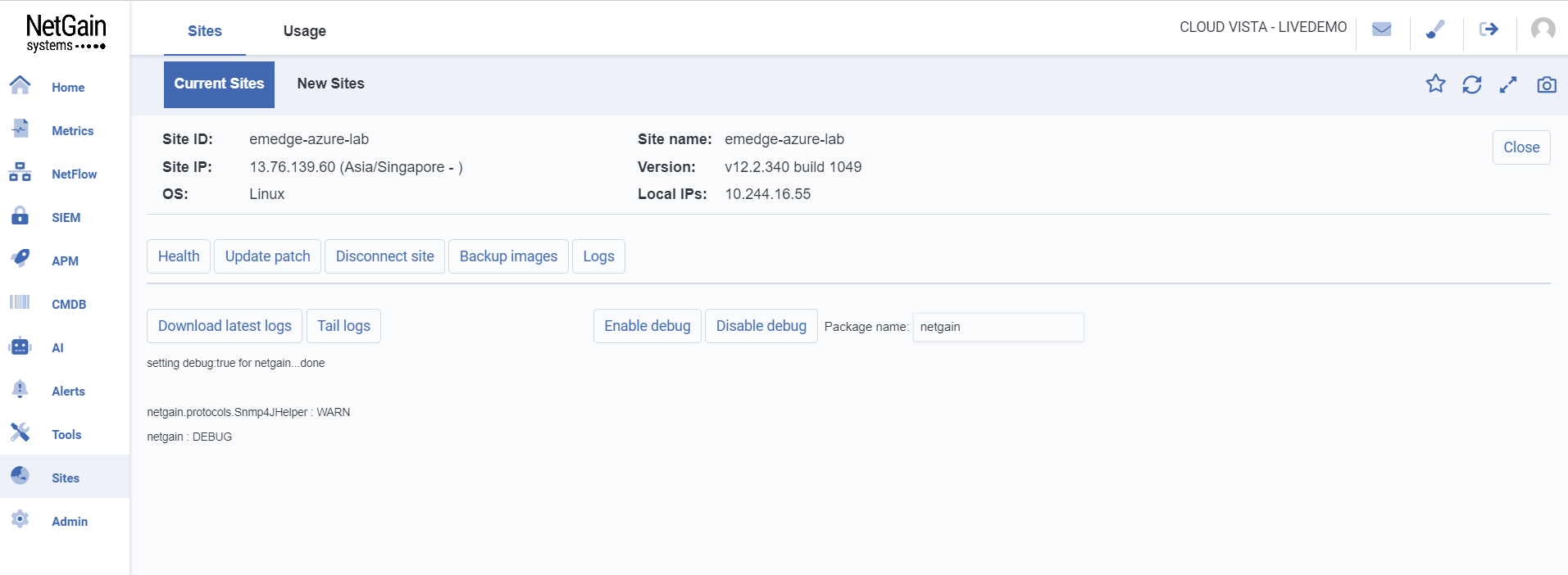Click the Backup images button
This screenshot has height=575, width=1568.
click(508, 256)
